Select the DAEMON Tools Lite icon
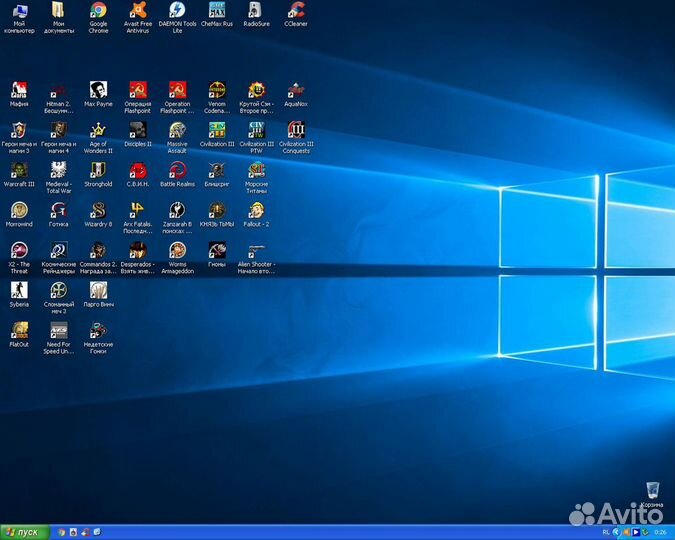Image resolution: width=675 pixels, height=540 pixels. point(177,18)
